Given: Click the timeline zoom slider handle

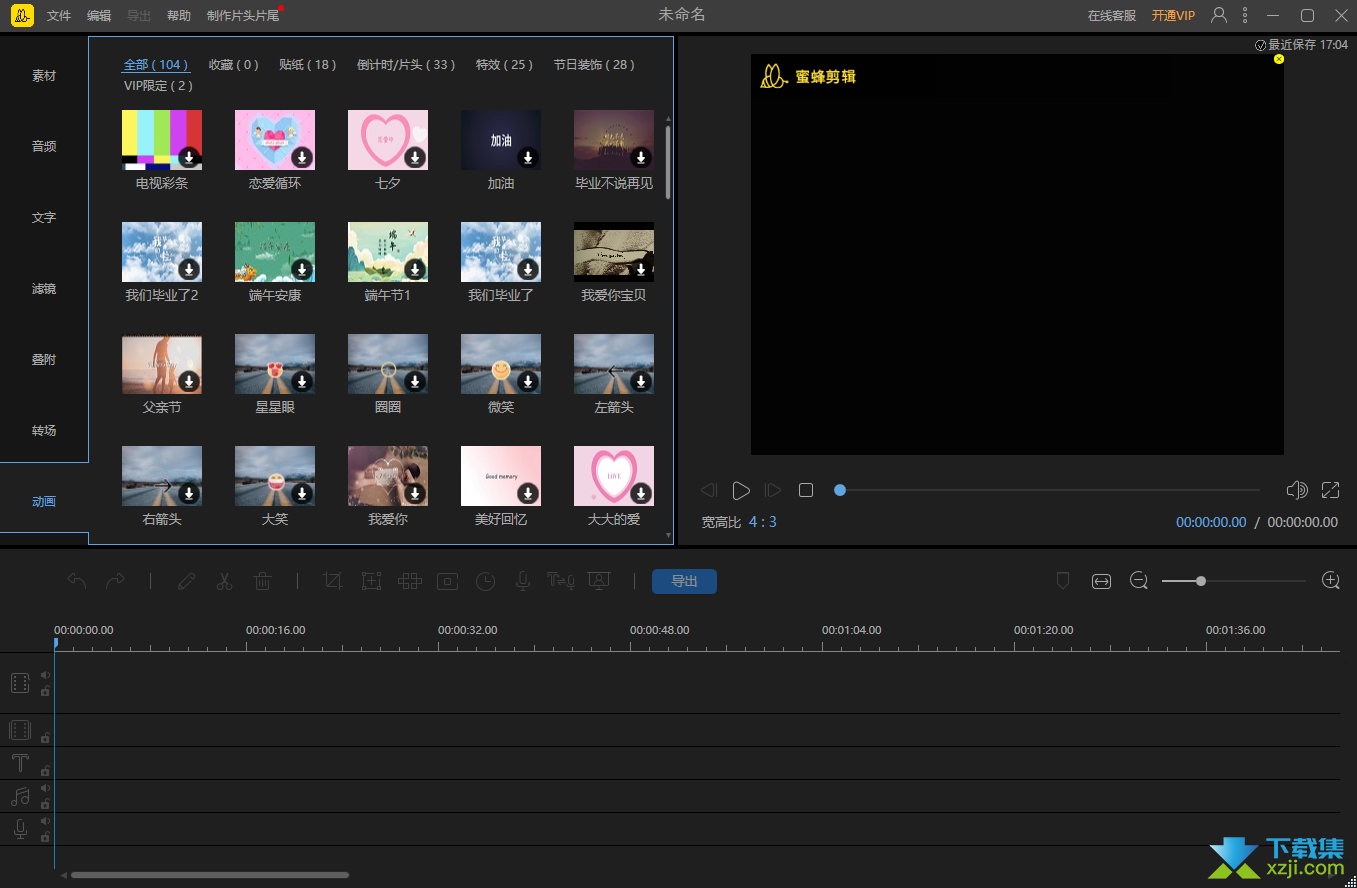Looking at the screenshot, I should click(1201, 581).
